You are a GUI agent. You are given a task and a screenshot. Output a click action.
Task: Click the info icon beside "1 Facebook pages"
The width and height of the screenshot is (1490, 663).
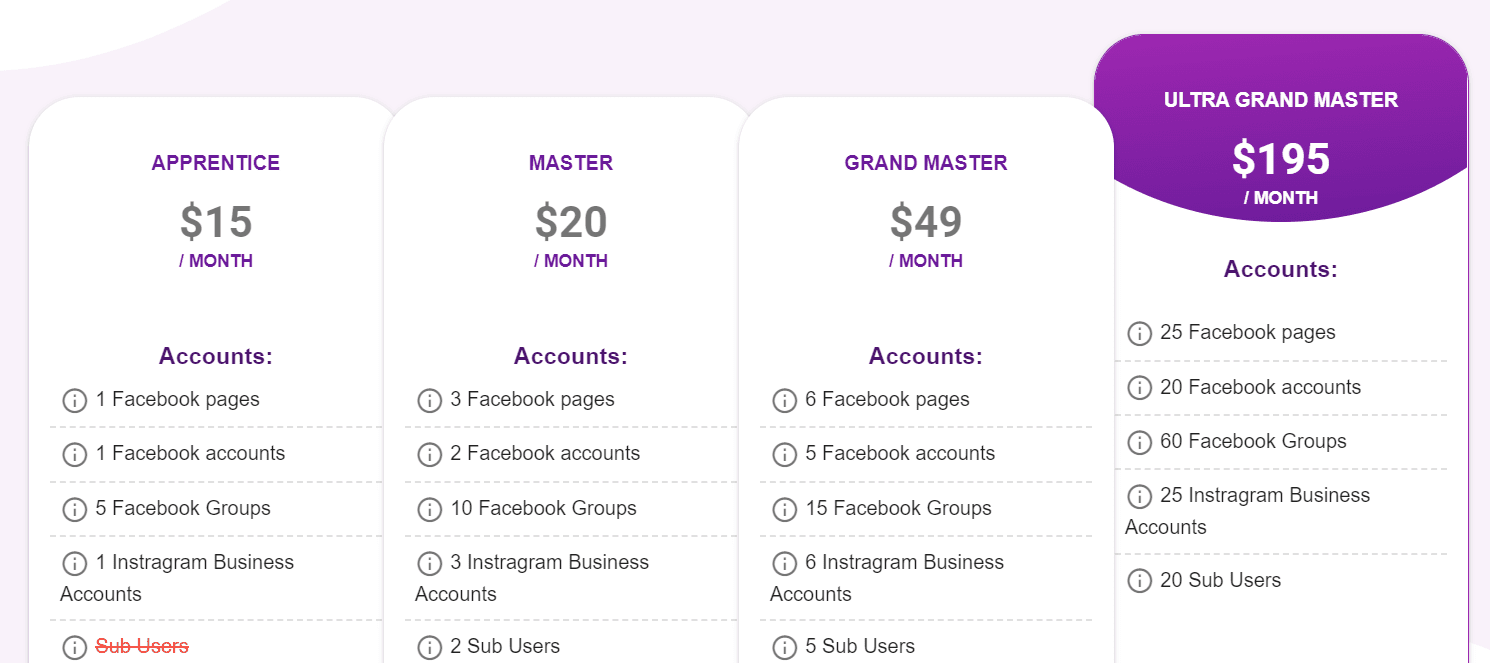74,400
